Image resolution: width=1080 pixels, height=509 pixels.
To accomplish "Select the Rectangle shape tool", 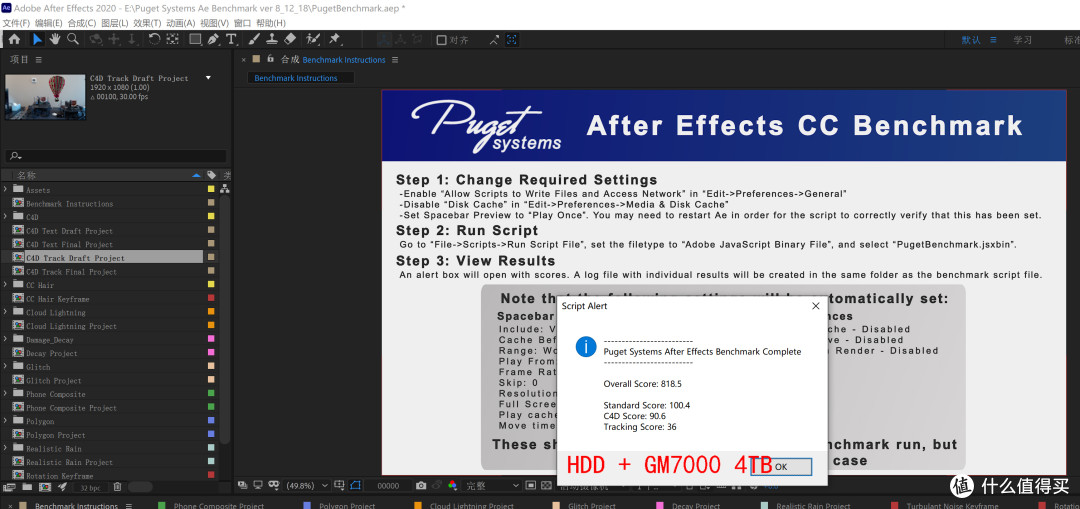I will pyautogui.click(x=196, y=39).
